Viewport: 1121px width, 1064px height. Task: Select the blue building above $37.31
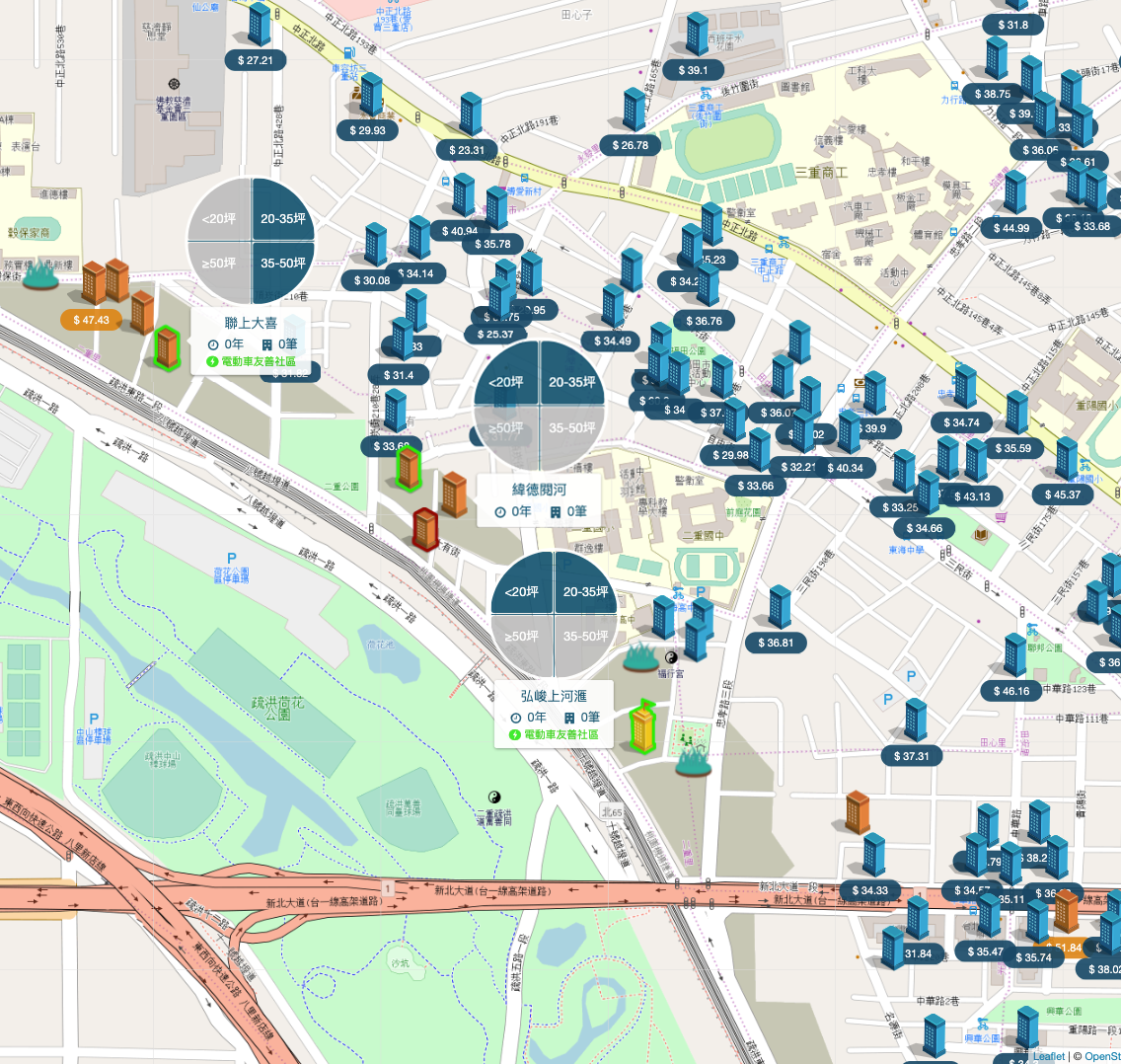916,720
